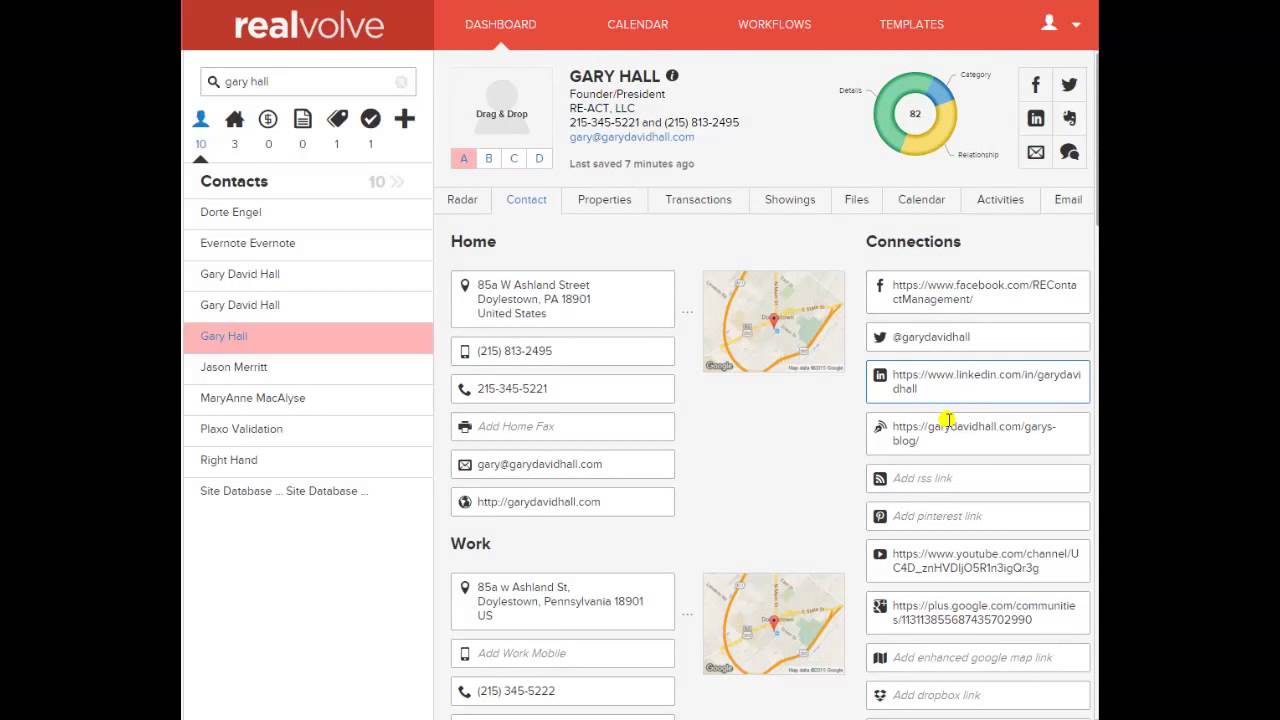Screen dimensions: 1280x720
Task: Select Dorte Engel contact
Action: pos(308,212)
